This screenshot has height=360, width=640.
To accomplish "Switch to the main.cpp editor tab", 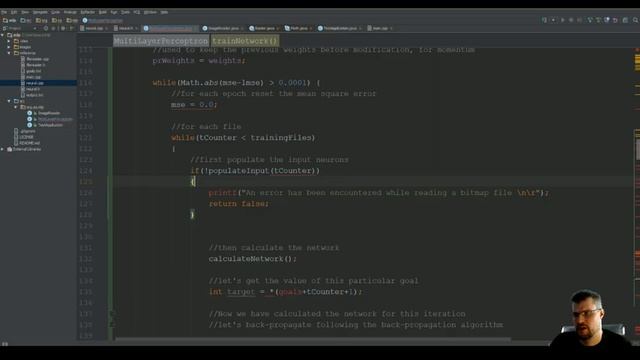I will click(380, 28).
